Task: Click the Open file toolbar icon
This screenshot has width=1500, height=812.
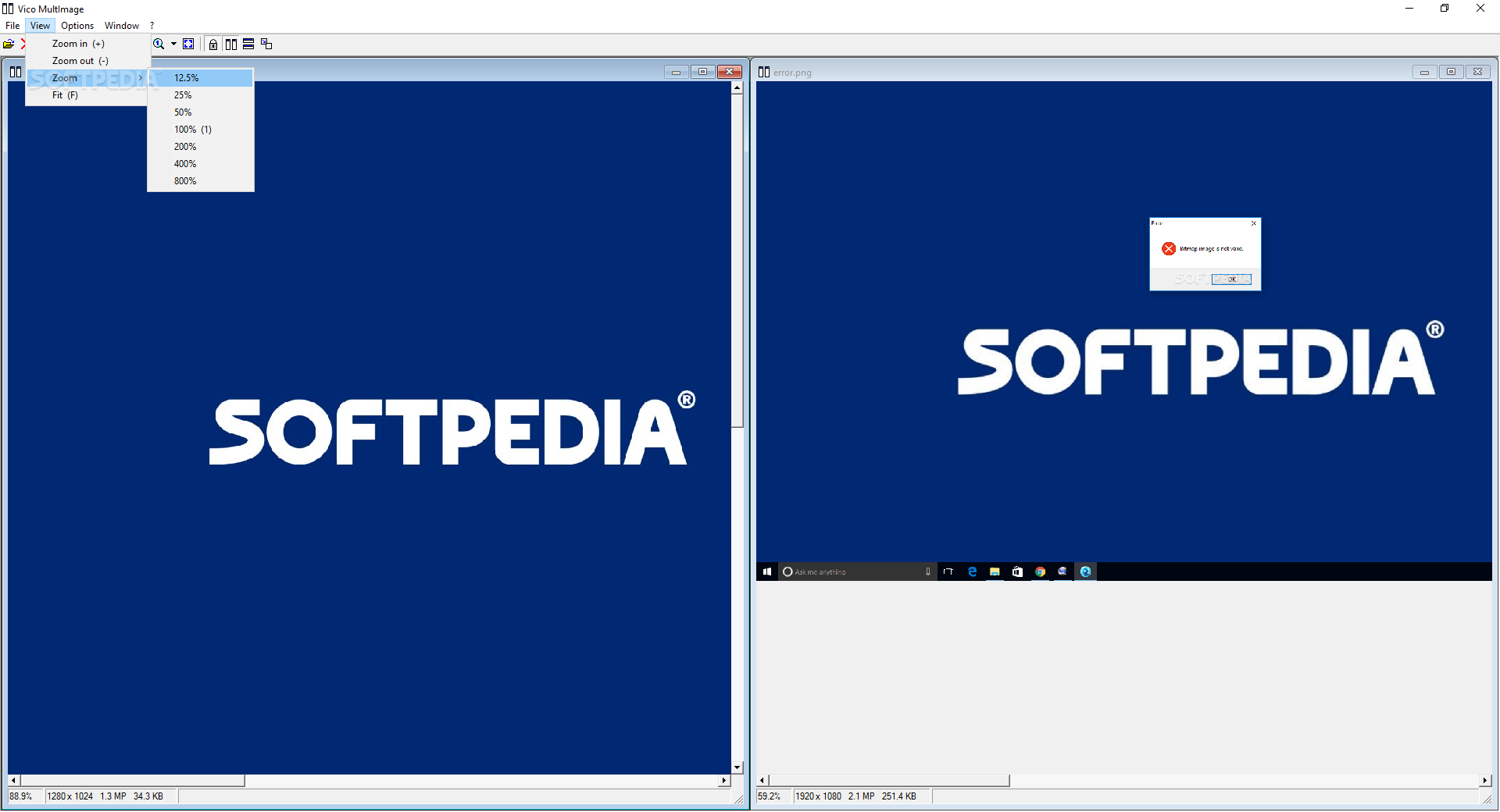Action: point(9,44)
